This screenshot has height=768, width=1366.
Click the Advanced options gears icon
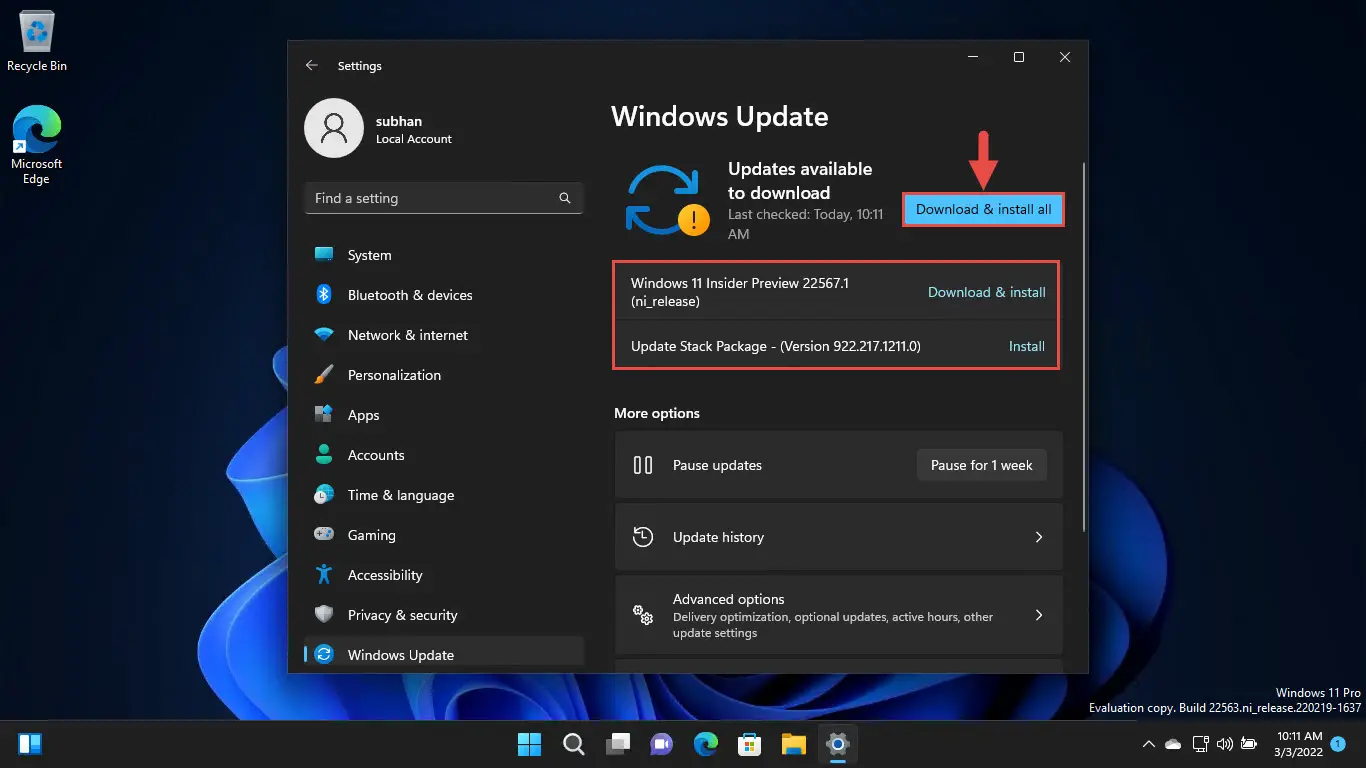[x=643, y=615]
